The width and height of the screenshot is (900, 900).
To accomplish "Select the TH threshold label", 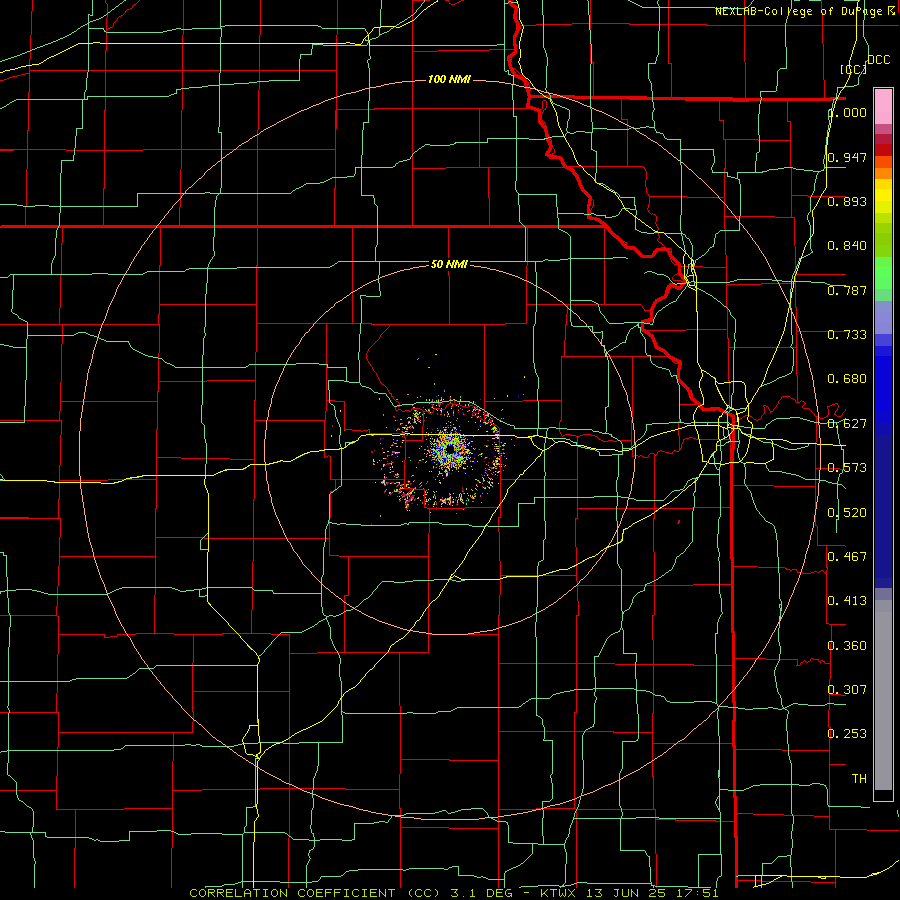I will [x=859, y=778].
